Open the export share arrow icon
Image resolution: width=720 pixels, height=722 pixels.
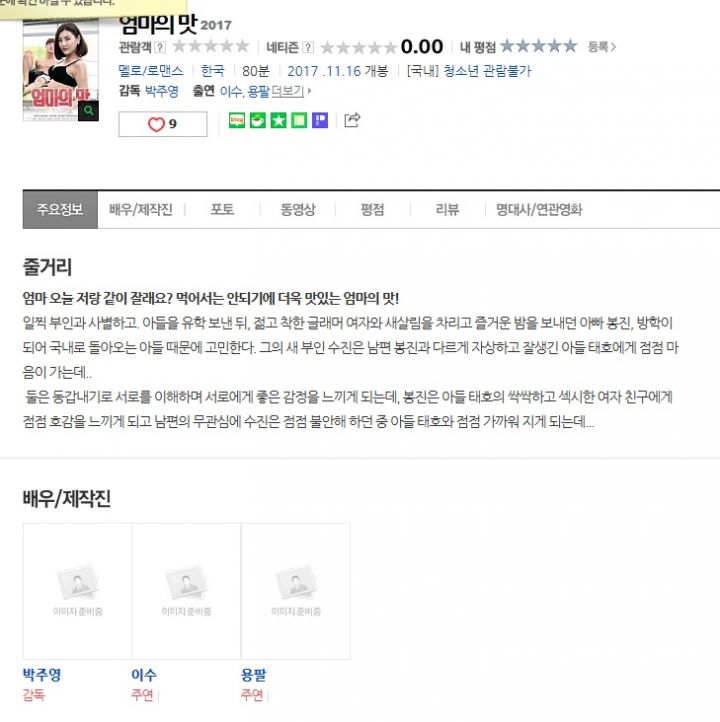(352, 120)
